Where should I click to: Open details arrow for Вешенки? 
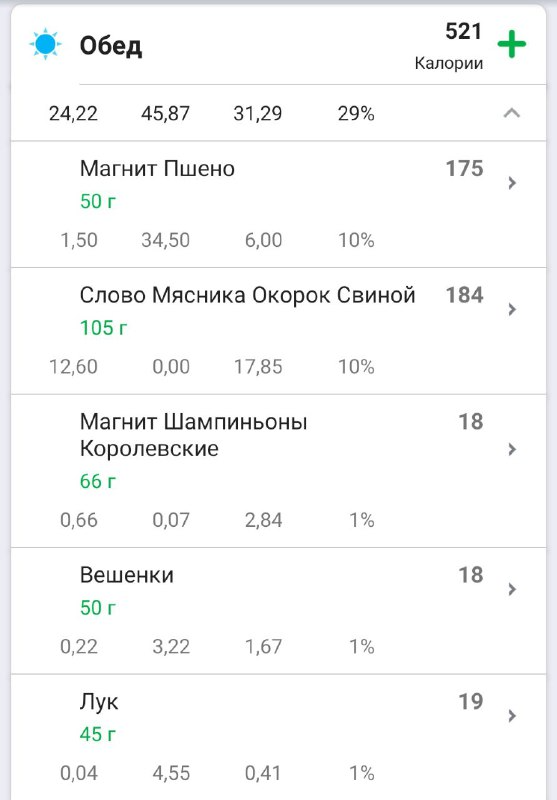point(512,589)
